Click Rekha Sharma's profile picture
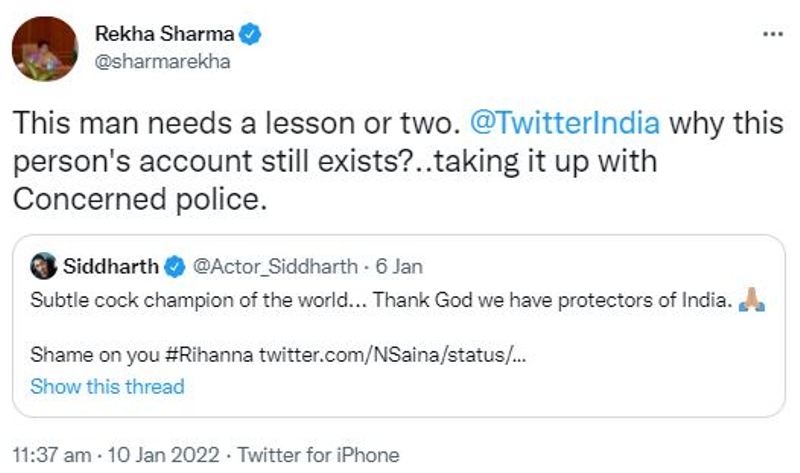The image size is (800, 473). coord(45,48)
